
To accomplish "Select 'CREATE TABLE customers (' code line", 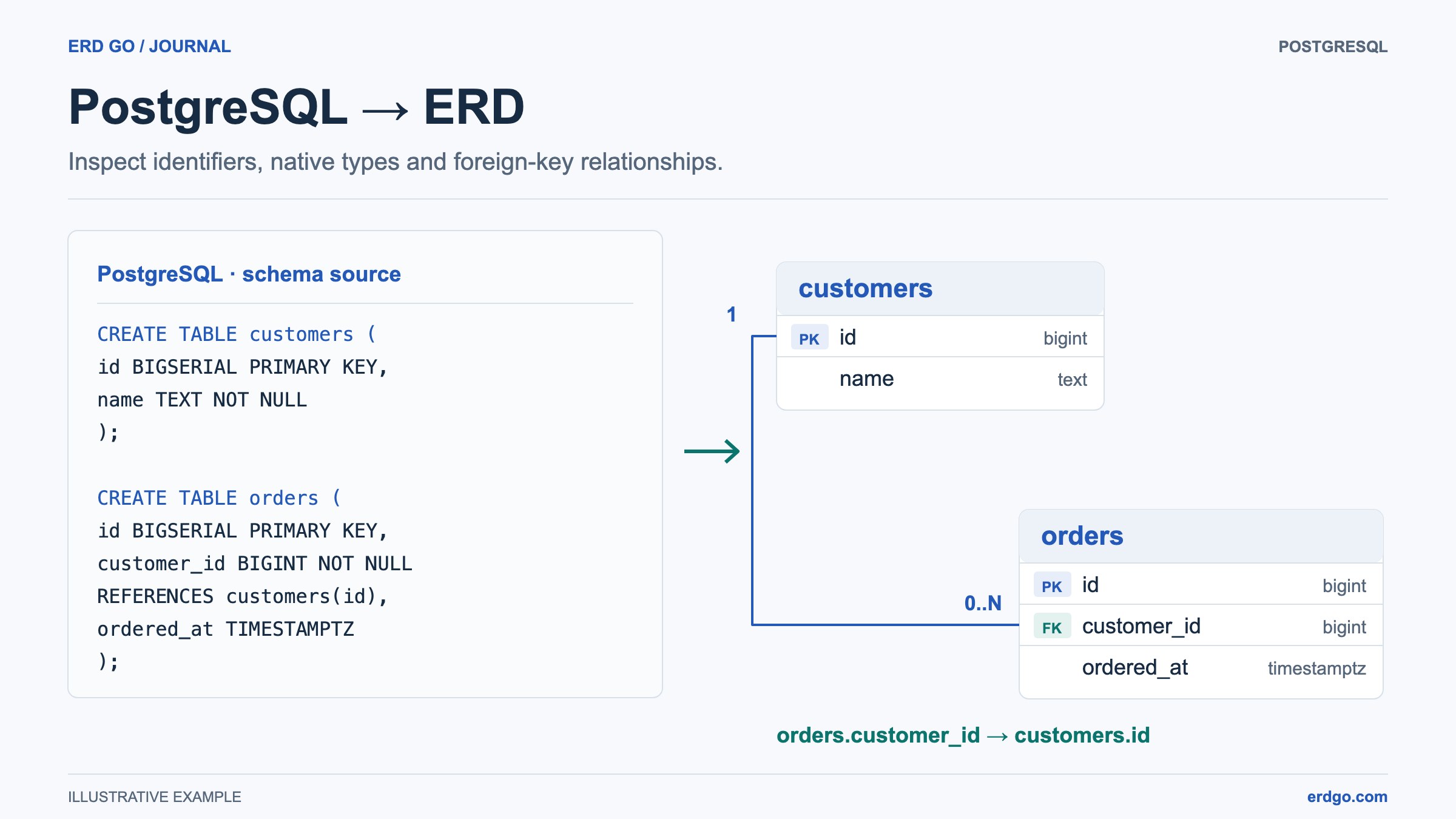I will click(237, 334).
